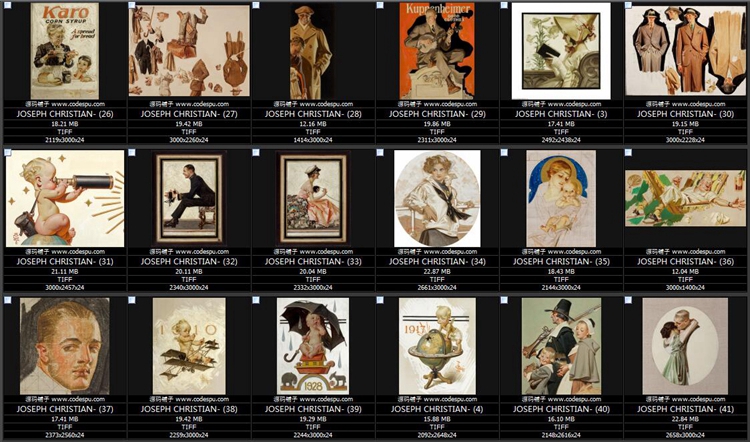Select checkbox on baby telescope image (31)

pyautogui.click(x=8, y=153)
